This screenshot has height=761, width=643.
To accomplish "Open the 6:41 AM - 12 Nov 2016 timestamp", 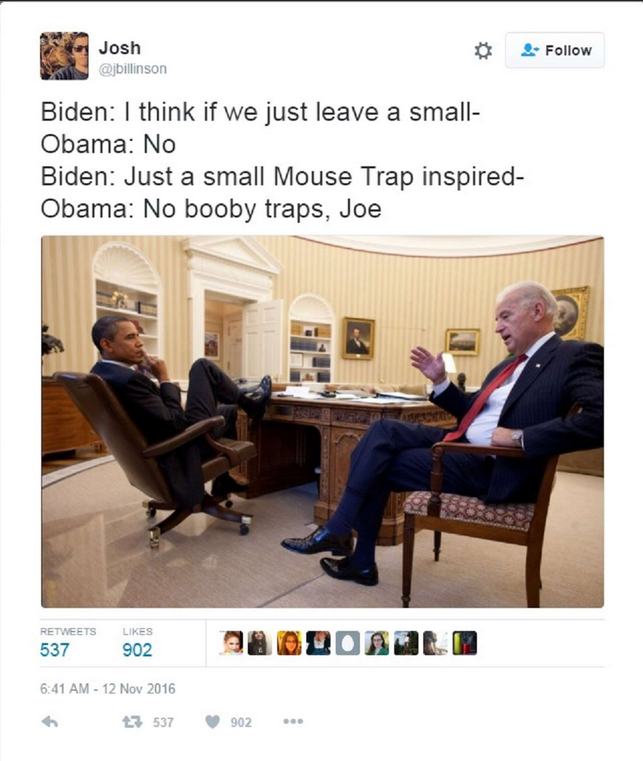I will click(x=108, y=689).
